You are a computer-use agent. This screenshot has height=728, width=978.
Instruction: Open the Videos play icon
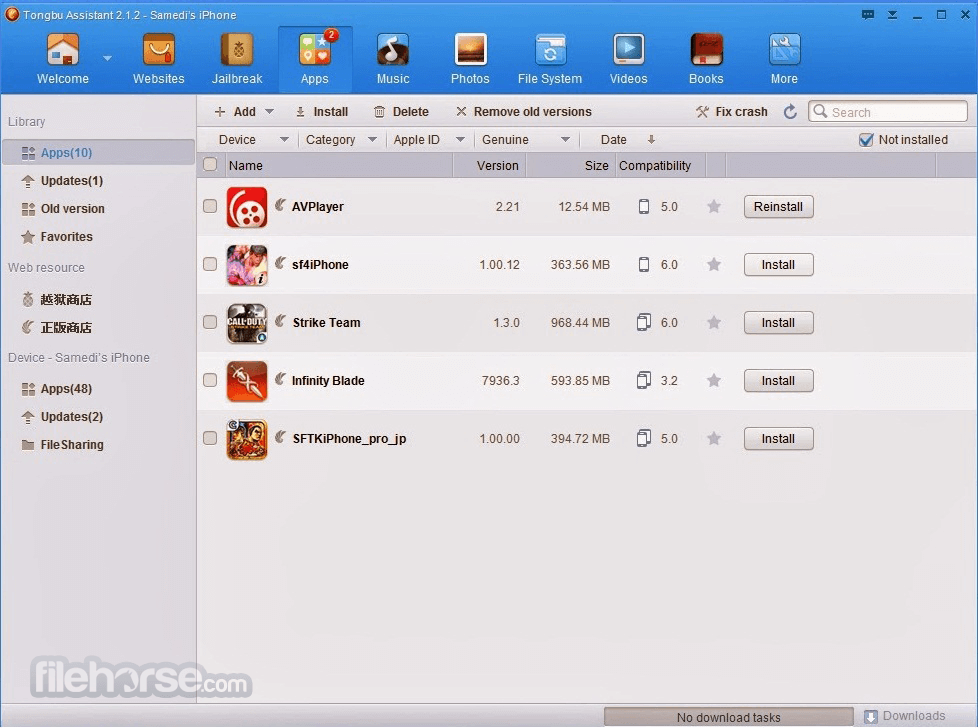tap(629, 50)
